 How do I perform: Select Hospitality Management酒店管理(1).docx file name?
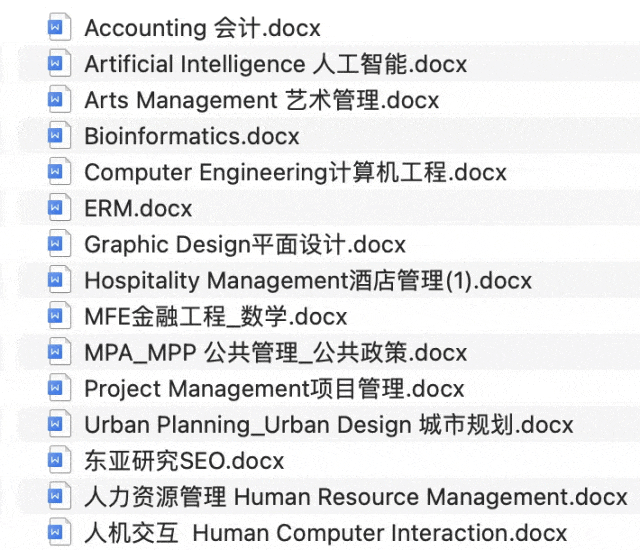(308, 281)
